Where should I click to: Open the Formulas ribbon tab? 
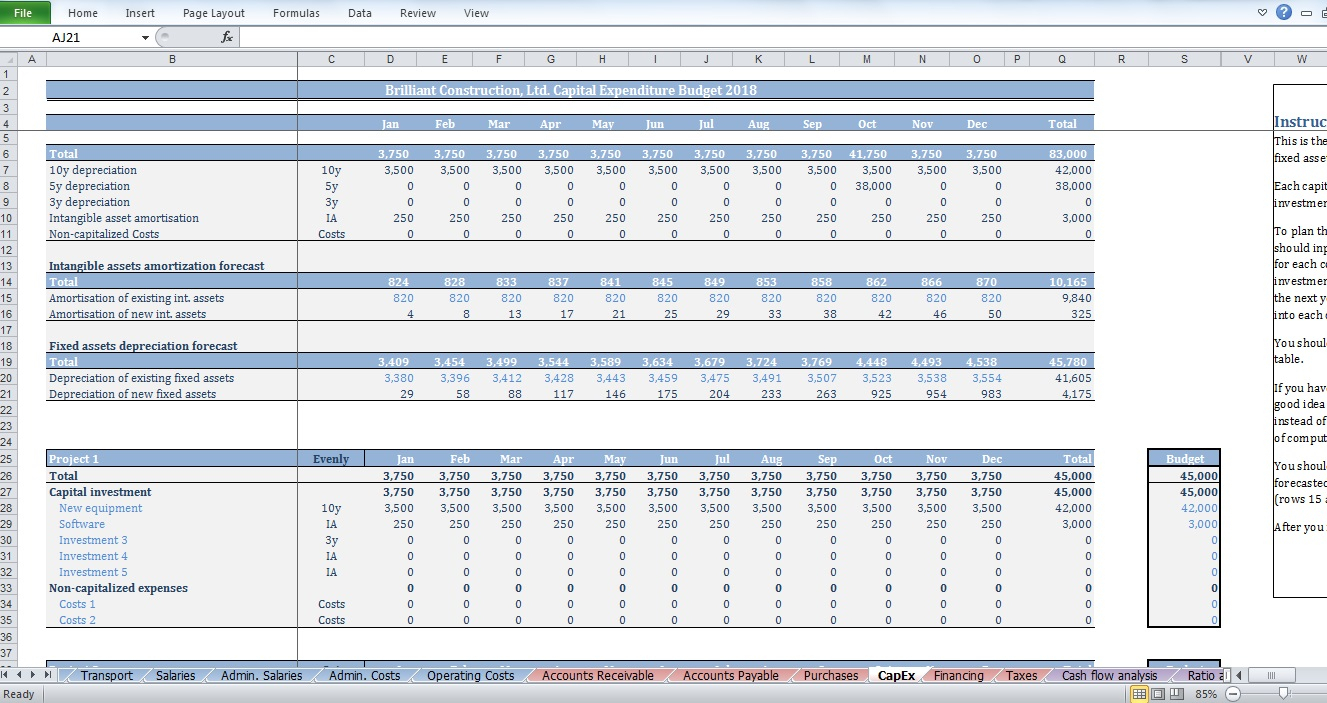click(x=296, y=13)
